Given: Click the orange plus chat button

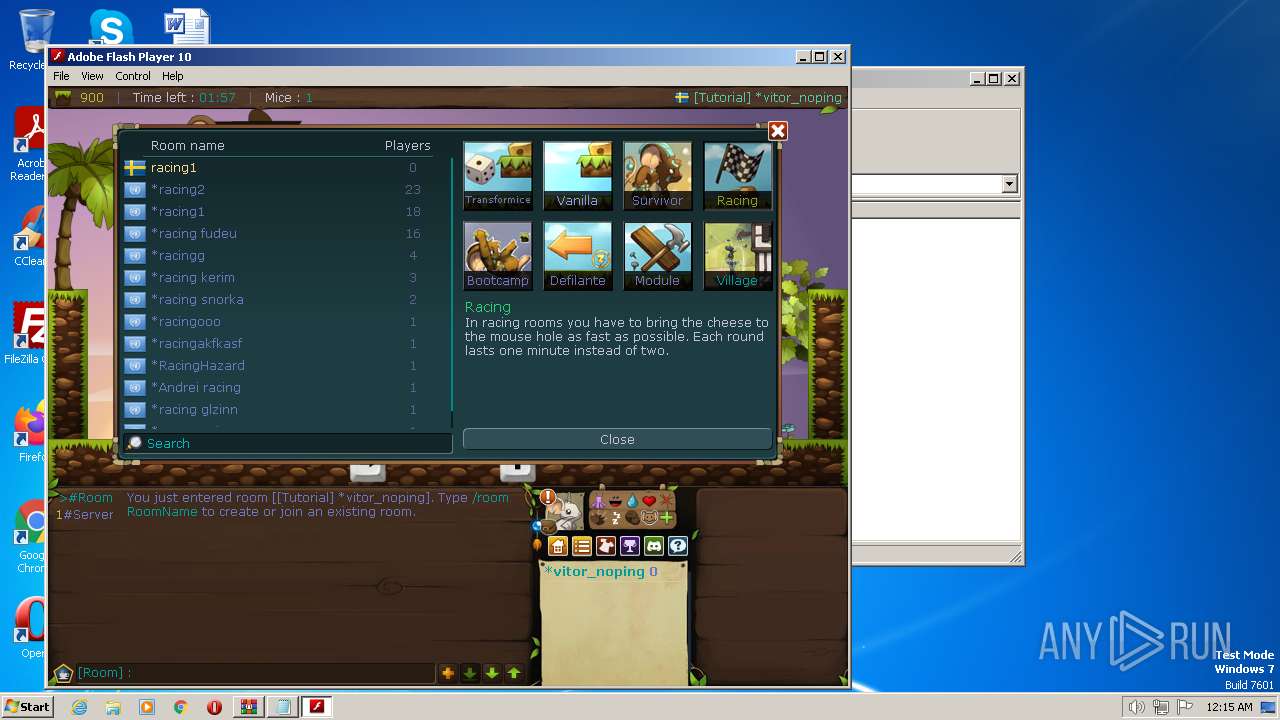Looking at the screenshot, I should pyautogui.click(x=448, y=673).
